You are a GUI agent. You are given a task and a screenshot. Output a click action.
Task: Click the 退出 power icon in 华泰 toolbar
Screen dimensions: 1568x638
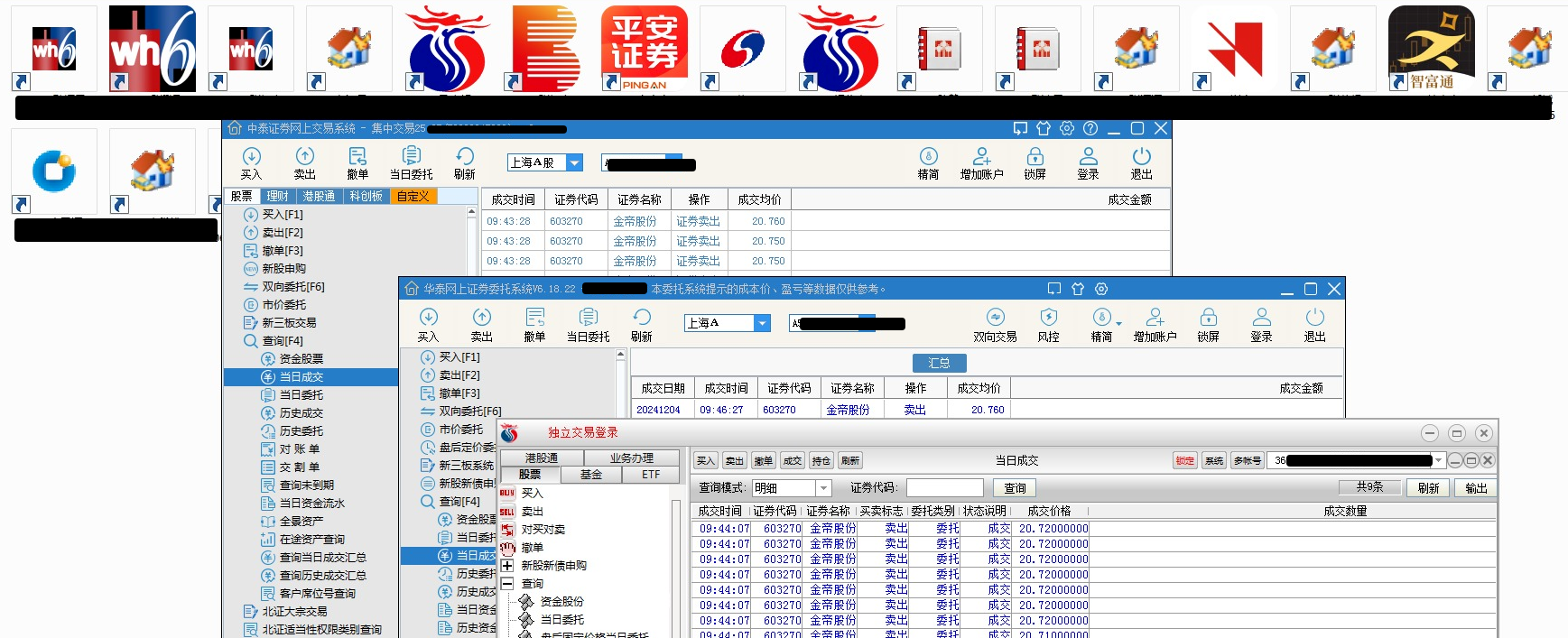pos(1315,325)
